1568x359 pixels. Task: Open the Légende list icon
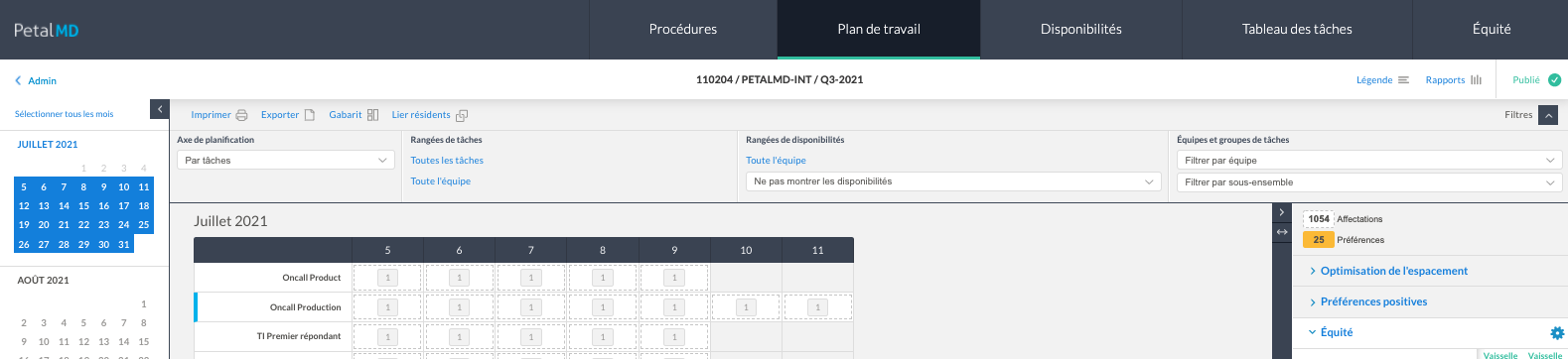coord(1403,80)
